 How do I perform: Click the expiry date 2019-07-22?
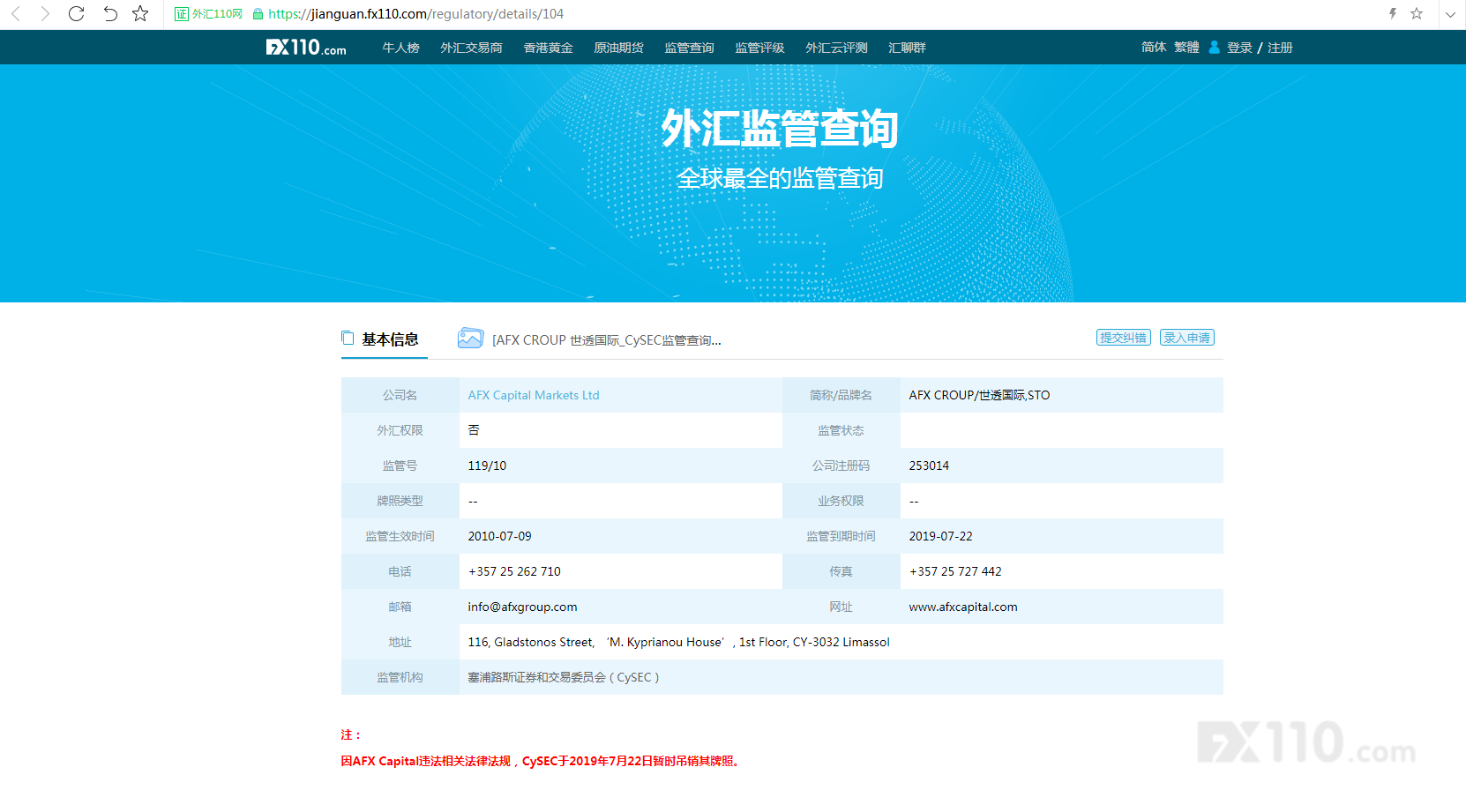(940, 536)
